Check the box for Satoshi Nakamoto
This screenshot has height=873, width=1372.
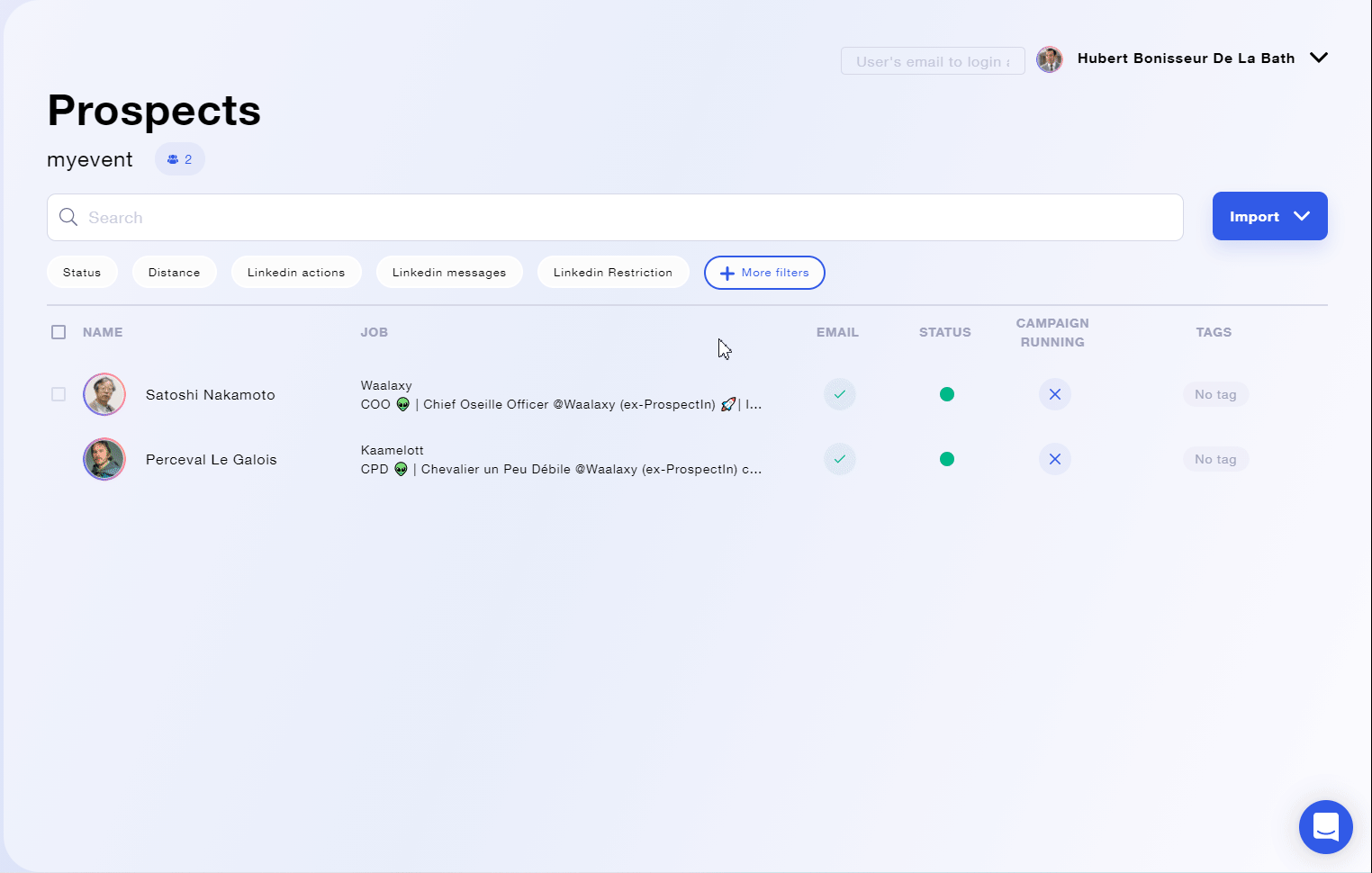[59, 394]
